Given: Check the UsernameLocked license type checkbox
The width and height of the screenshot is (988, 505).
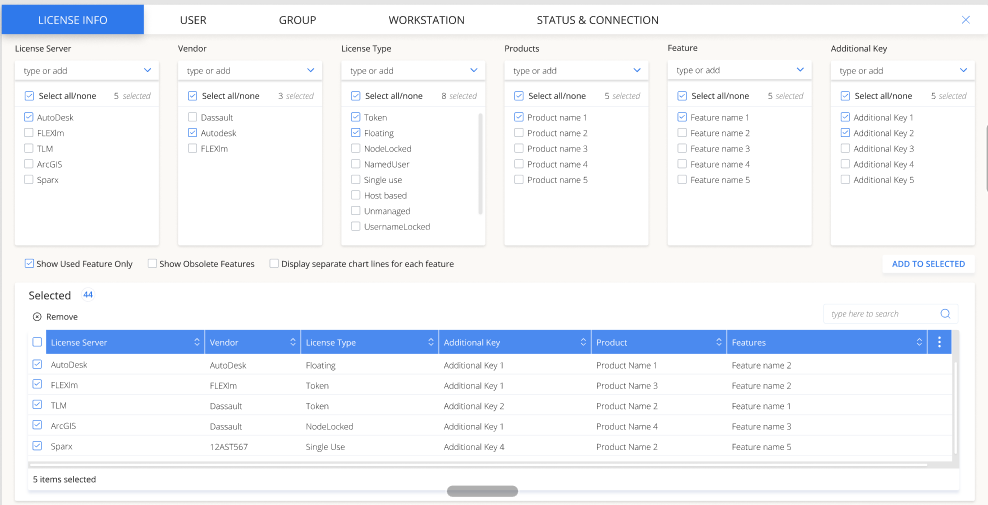Looking at the screenshot, I should coord(356,227).
